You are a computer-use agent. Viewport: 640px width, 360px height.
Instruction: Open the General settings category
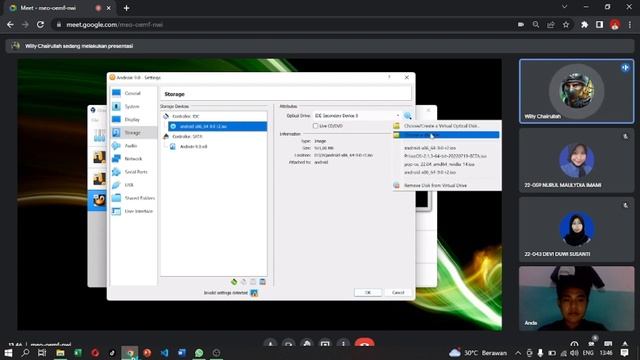click(133, 93)
